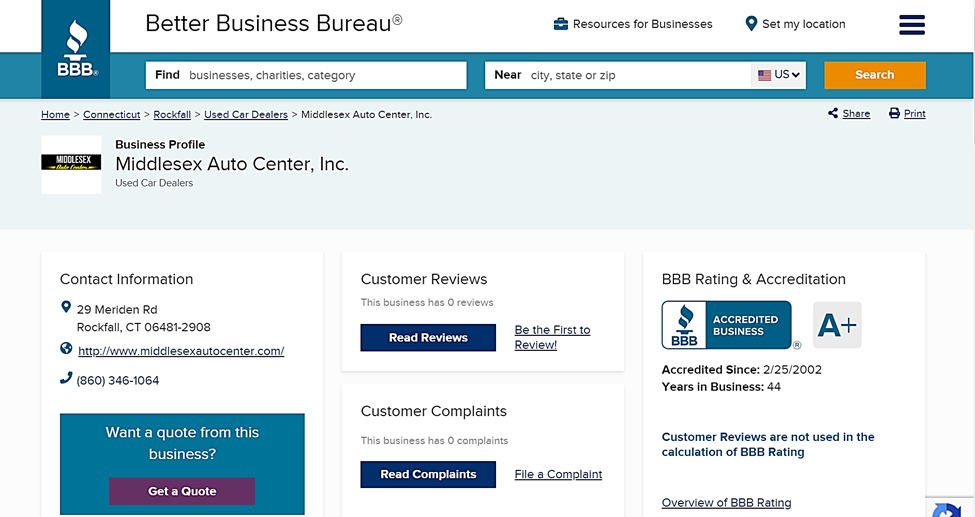Open Overview of BBB Rating link
The width and height of the screenshot is (975, 517).
tap(726, 503)
